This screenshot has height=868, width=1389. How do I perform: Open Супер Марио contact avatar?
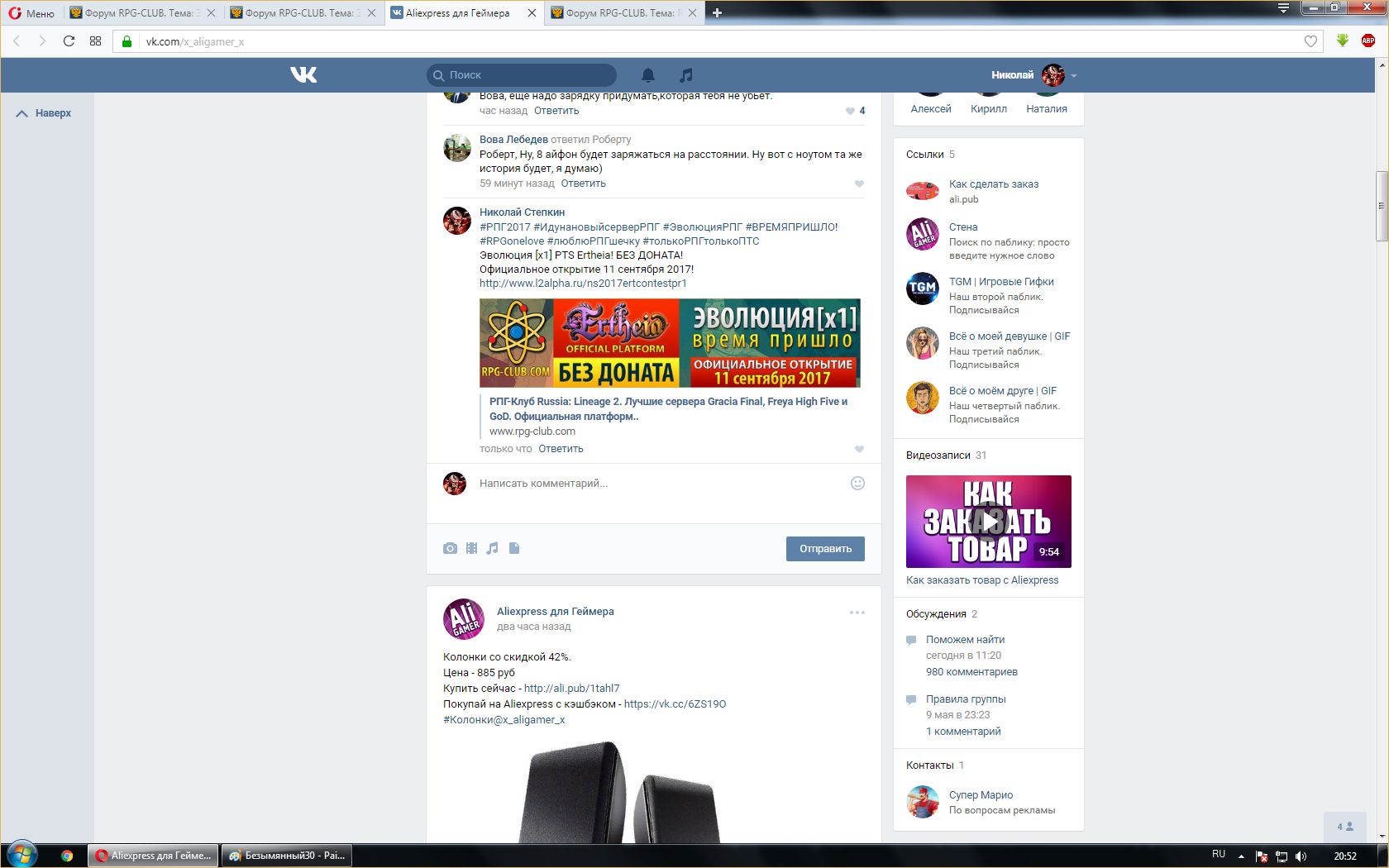click(923, 802)
